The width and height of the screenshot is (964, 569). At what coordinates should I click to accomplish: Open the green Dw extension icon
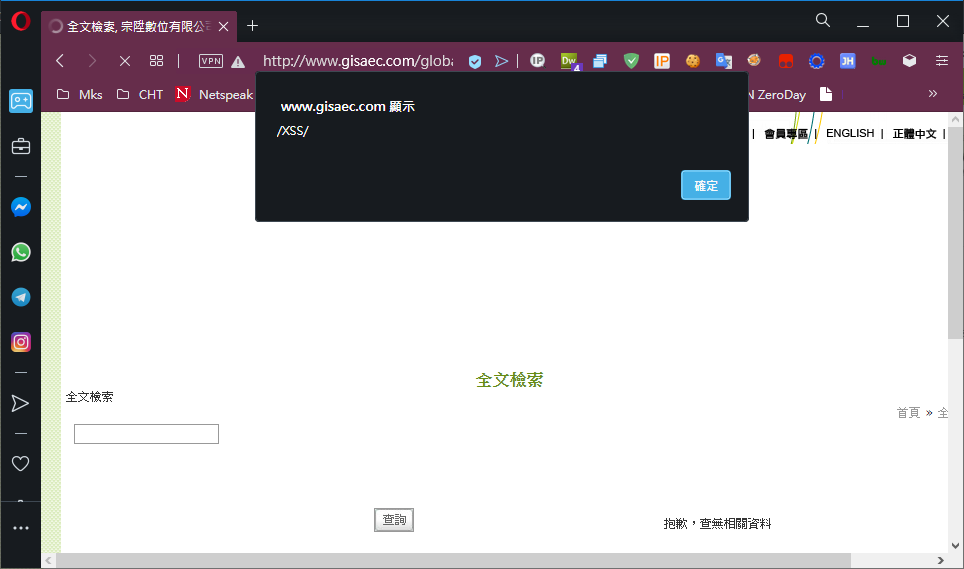click(570, 61)
